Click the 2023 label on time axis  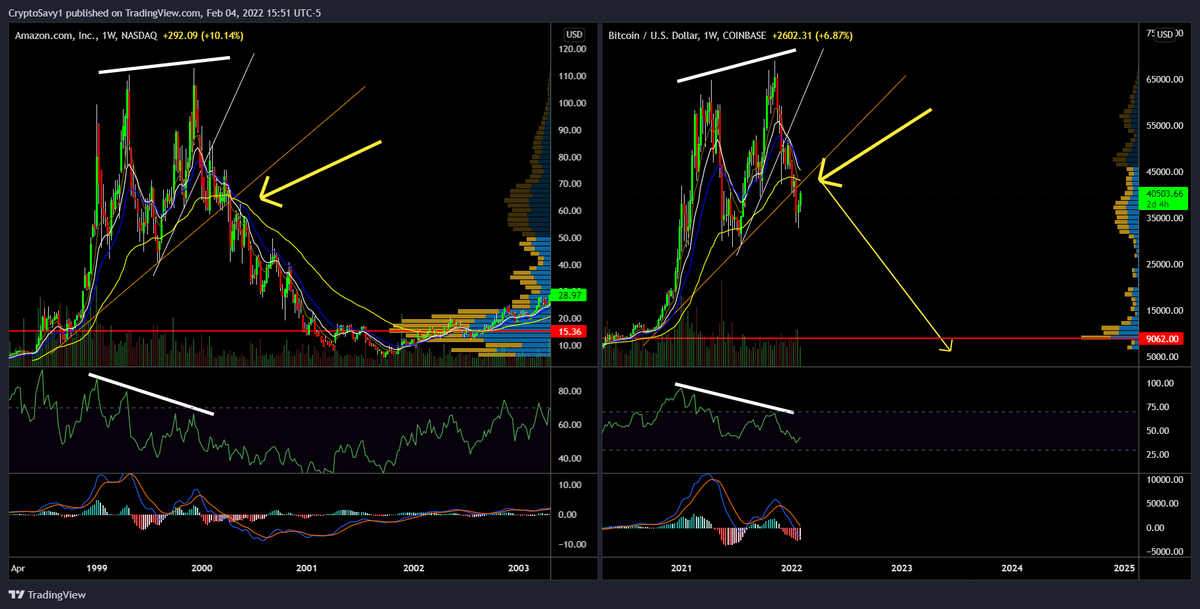(x=902, y=568)
